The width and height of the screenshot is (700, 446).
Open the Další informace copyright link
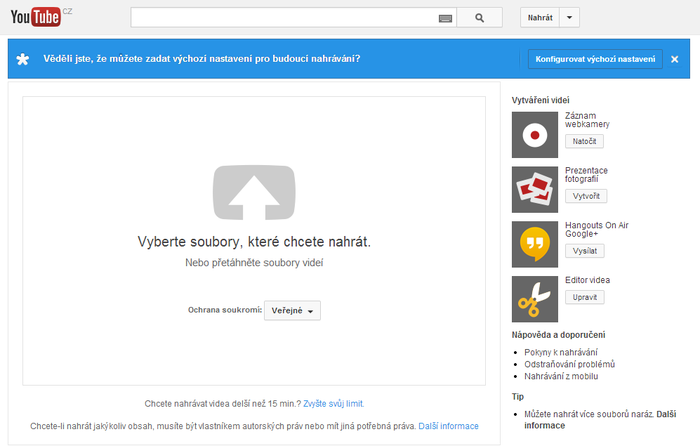click(448, 426)
